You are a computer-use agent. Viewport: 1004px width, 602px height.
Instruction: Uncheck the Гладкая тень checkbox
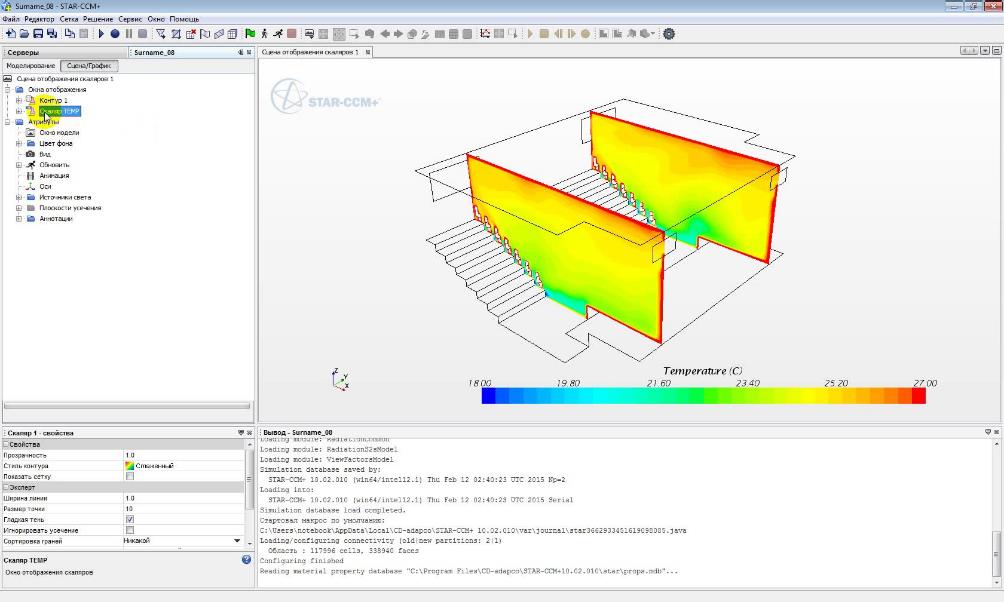tap(130, 520)
